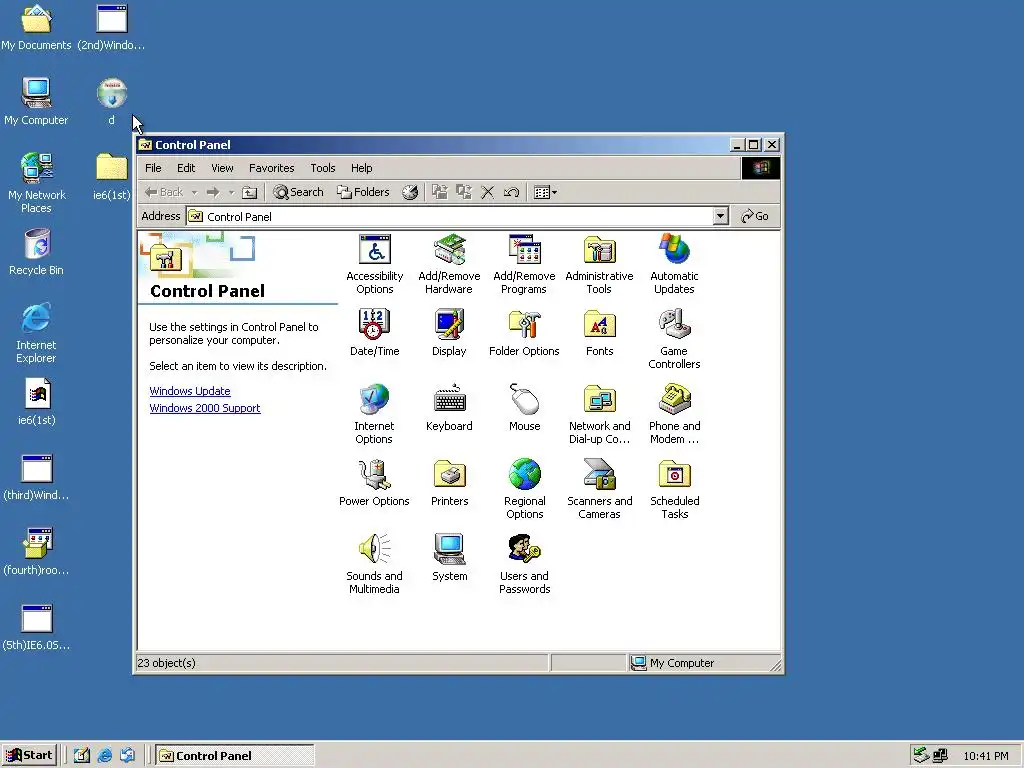
Task: Click the Forward arrow button
Action: click(213, 192)
